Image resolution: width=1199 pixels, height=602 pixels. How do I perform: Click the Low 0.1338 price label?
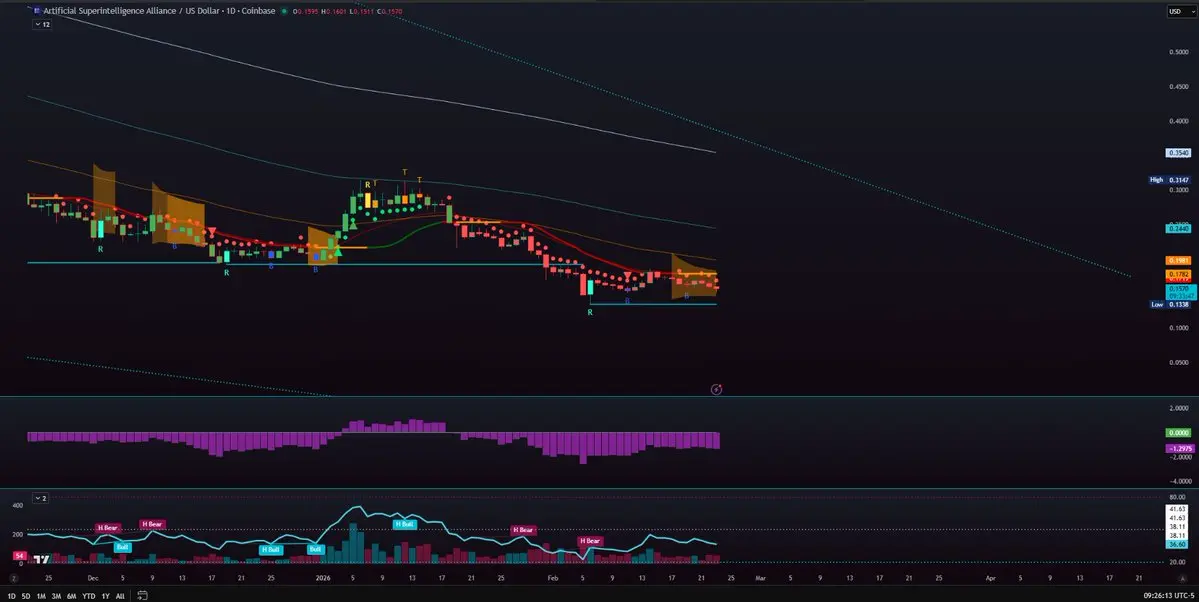point(1169,304)
